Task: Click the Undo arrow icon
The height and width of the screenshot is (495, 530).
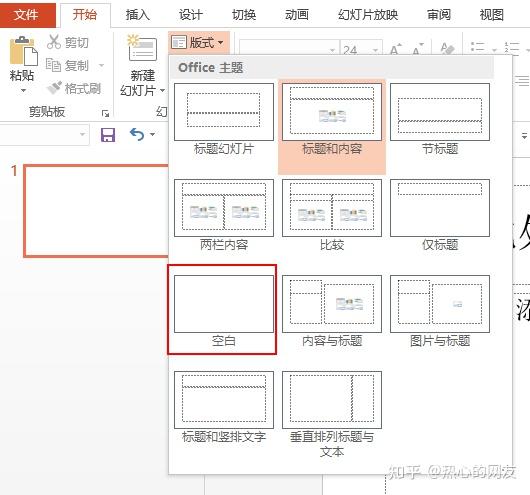Action: pos(137,134)
